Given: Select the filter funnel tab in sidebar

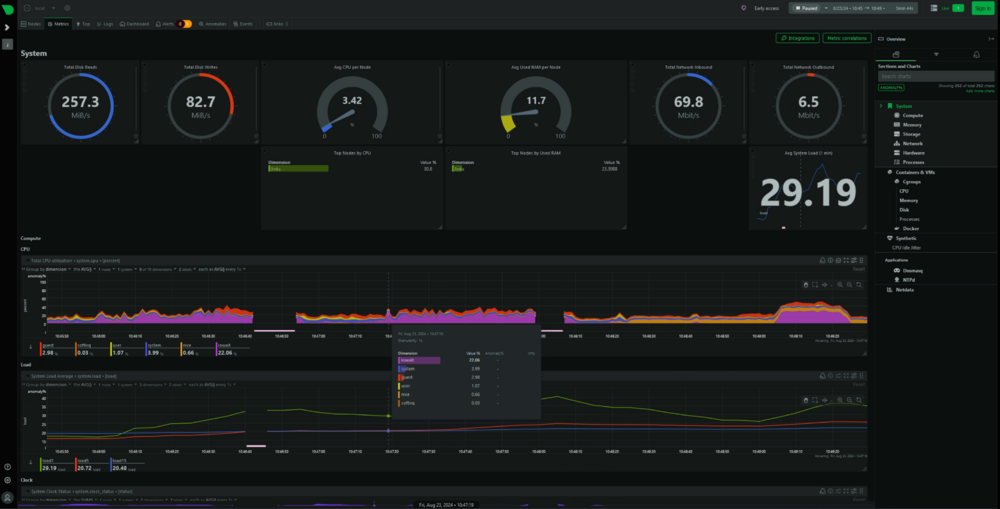Looking at the screenshot, I should pyautogui.click(x=936, y=55).
